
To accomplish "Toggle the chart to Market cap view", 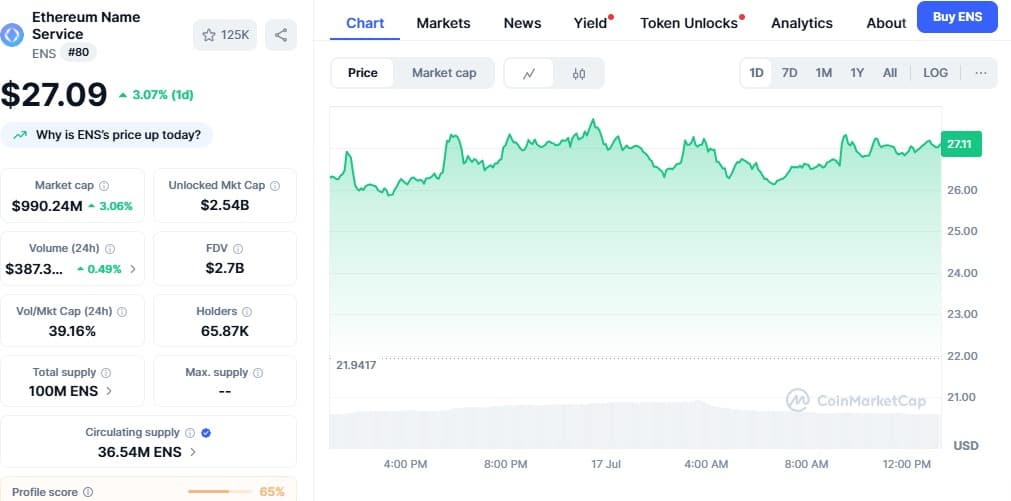I will 444,73.
